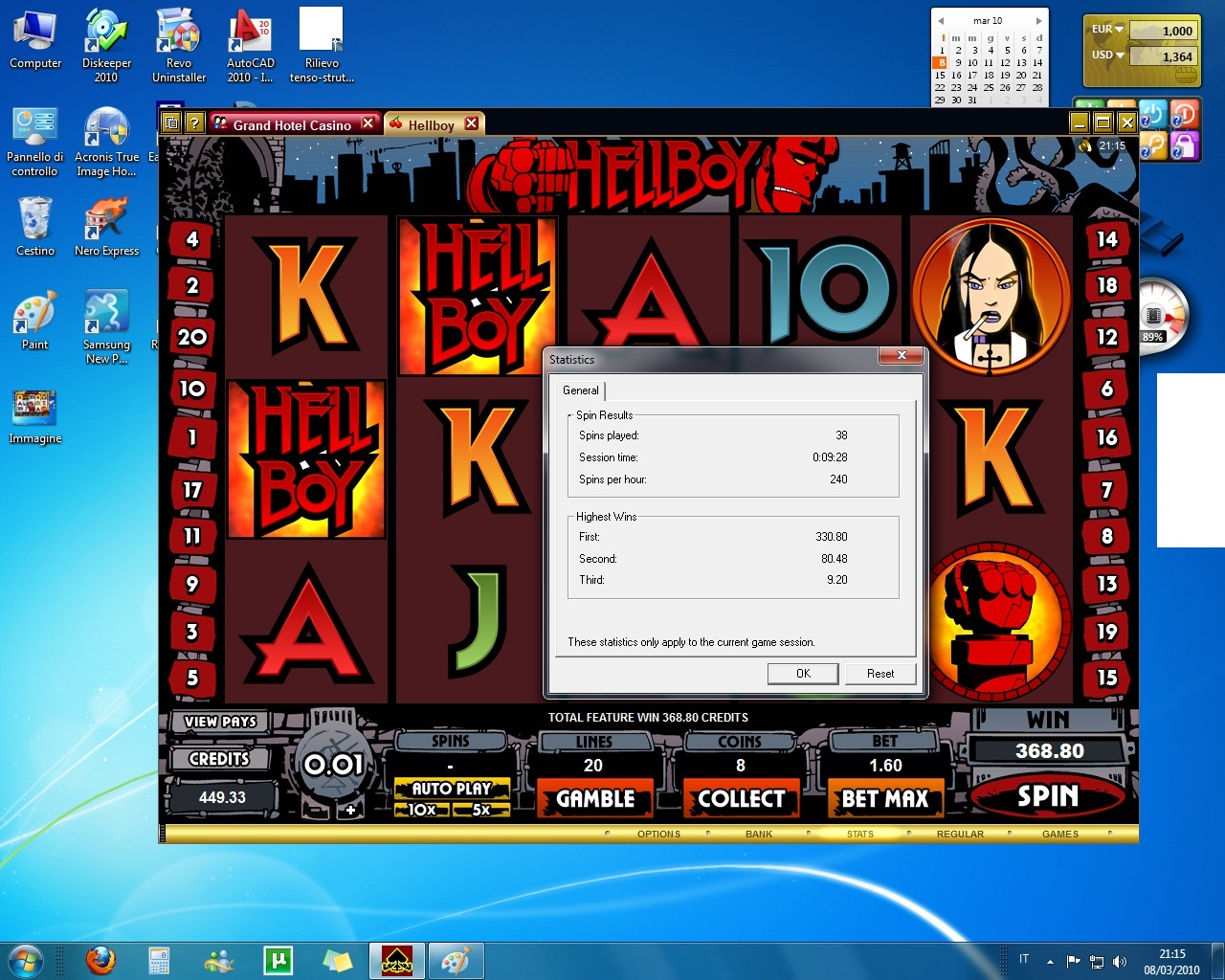Screen dimensions: 1225x980
Task: Open the Paint desktop shortcut
Action: pyautogui.click(x=35, y=320)
